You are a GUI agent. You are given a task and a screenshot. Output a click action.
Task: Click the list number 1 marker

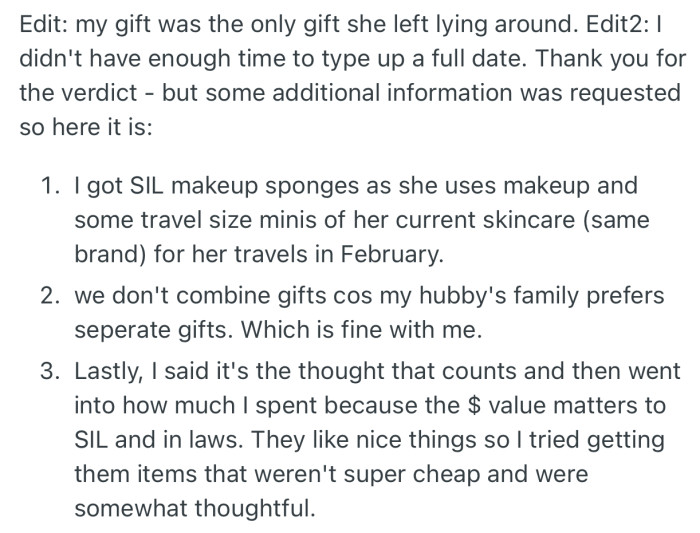pyautogui.click(x=50, y=185)
